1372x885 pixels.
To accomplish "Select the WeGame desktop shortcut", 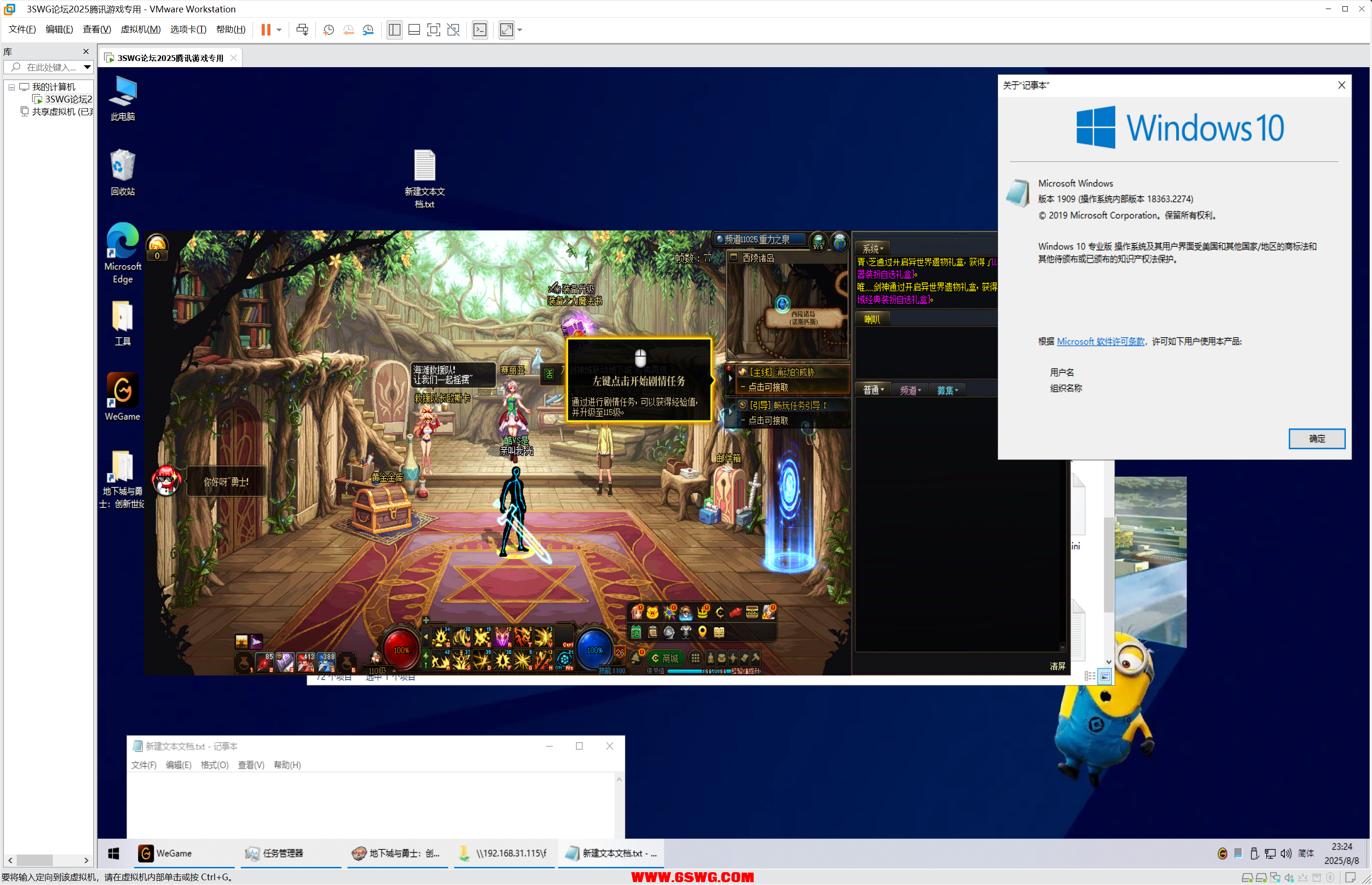I will [123, 396].
